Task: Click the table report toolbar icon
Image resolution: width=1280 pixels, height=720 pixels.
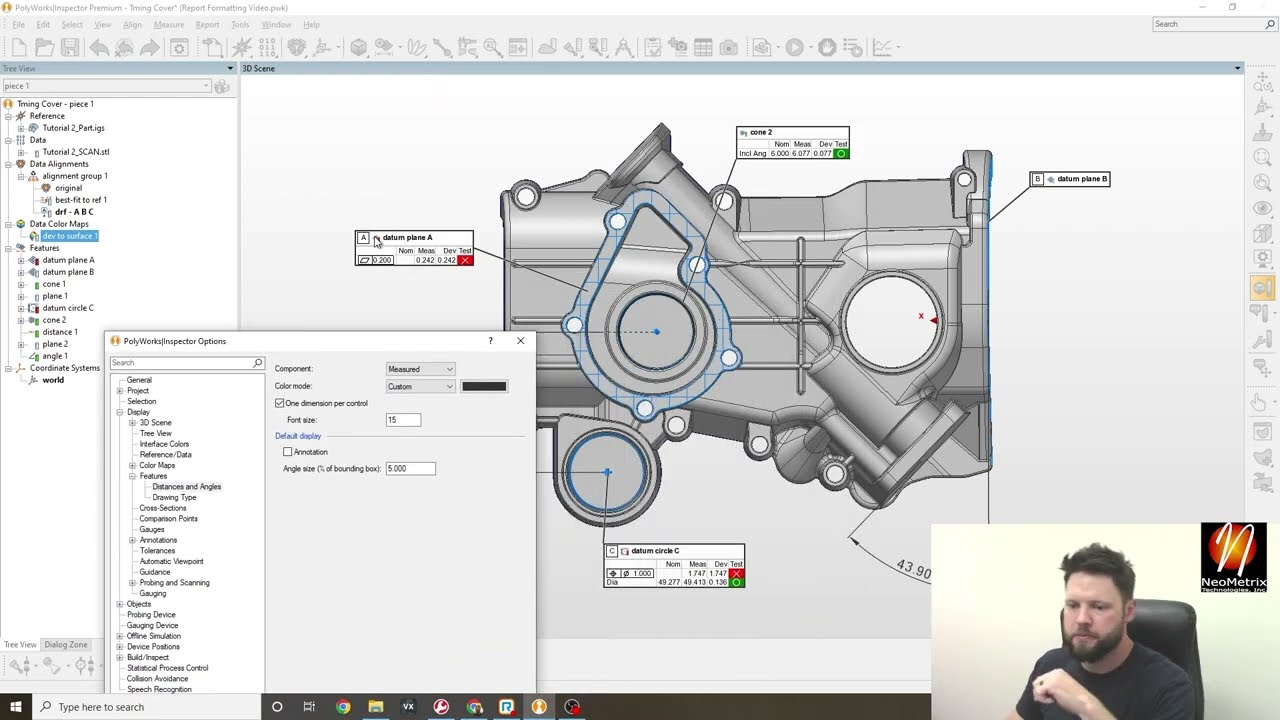Action: [x=703, y=47]
